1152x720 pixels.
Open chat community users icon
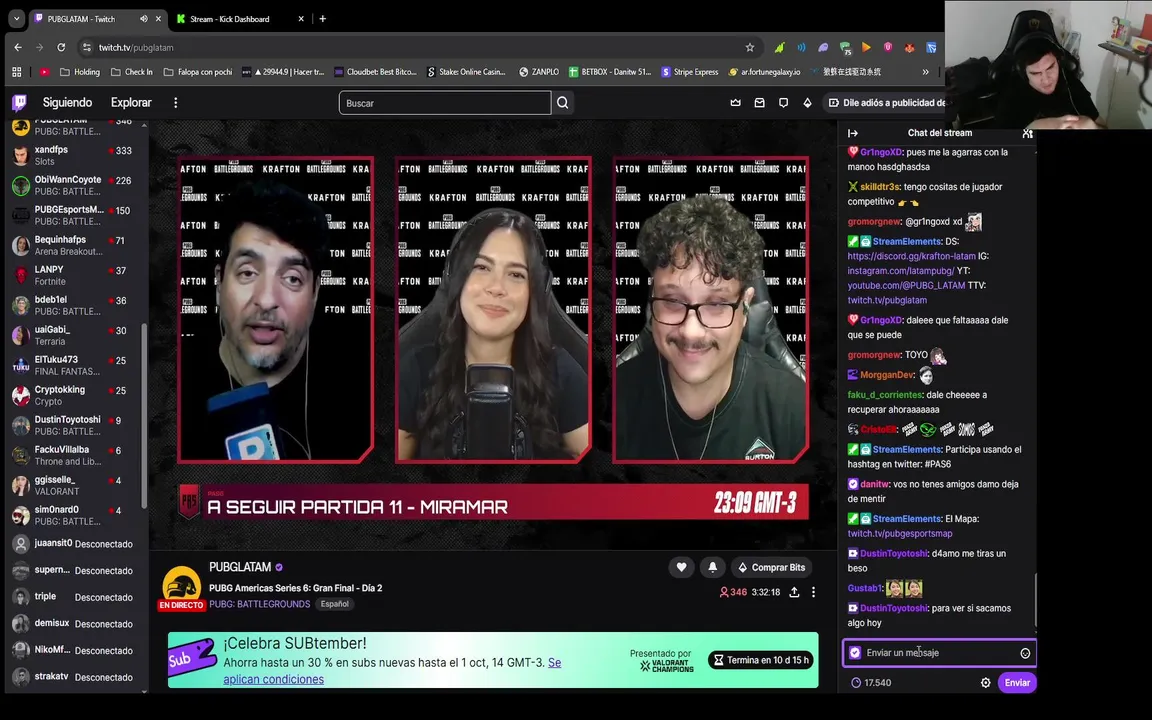(x=1027, y=133)
